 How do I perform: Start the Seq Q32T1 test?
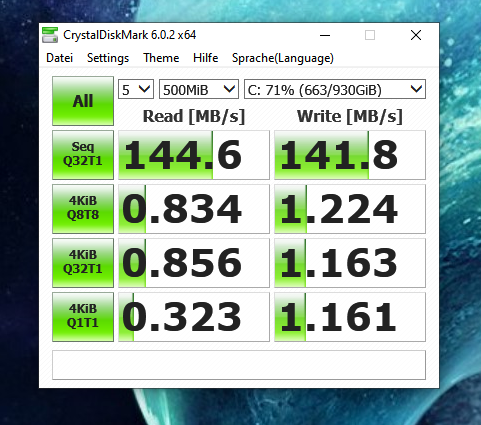(x=83, y=155)
